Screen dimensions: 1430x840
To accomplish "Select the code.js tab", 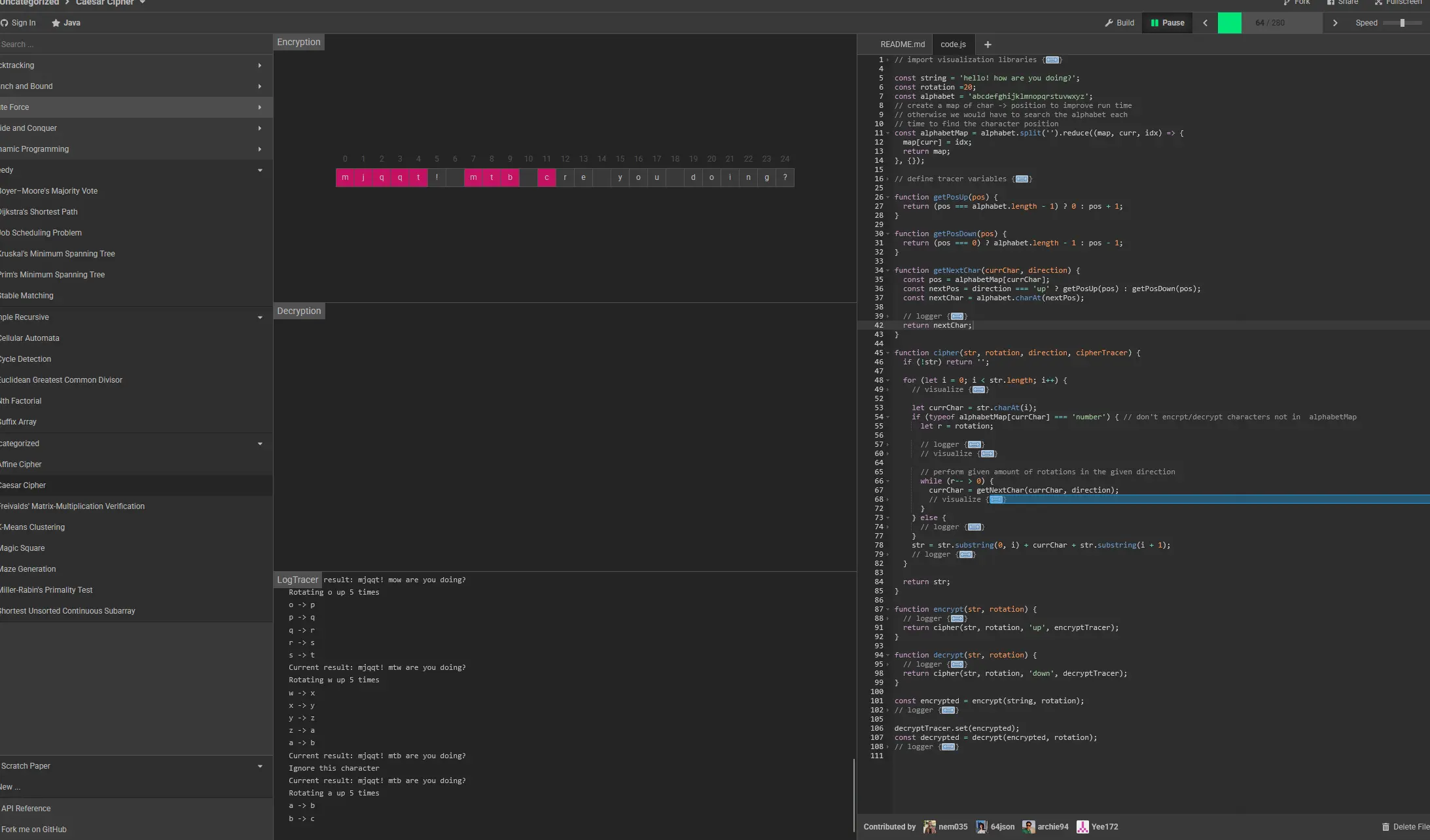I will point(953,44).
